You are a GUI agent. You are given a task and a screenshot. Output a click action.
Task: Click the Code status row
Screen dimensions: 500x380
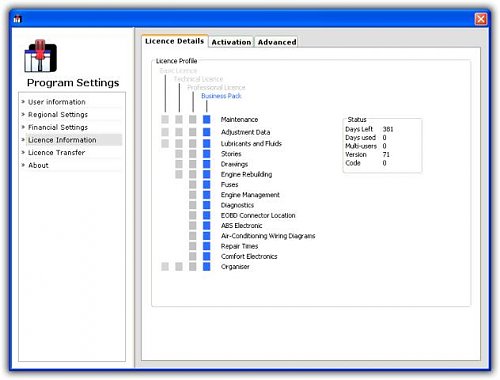pyautogui.click(x=366, y=163)
